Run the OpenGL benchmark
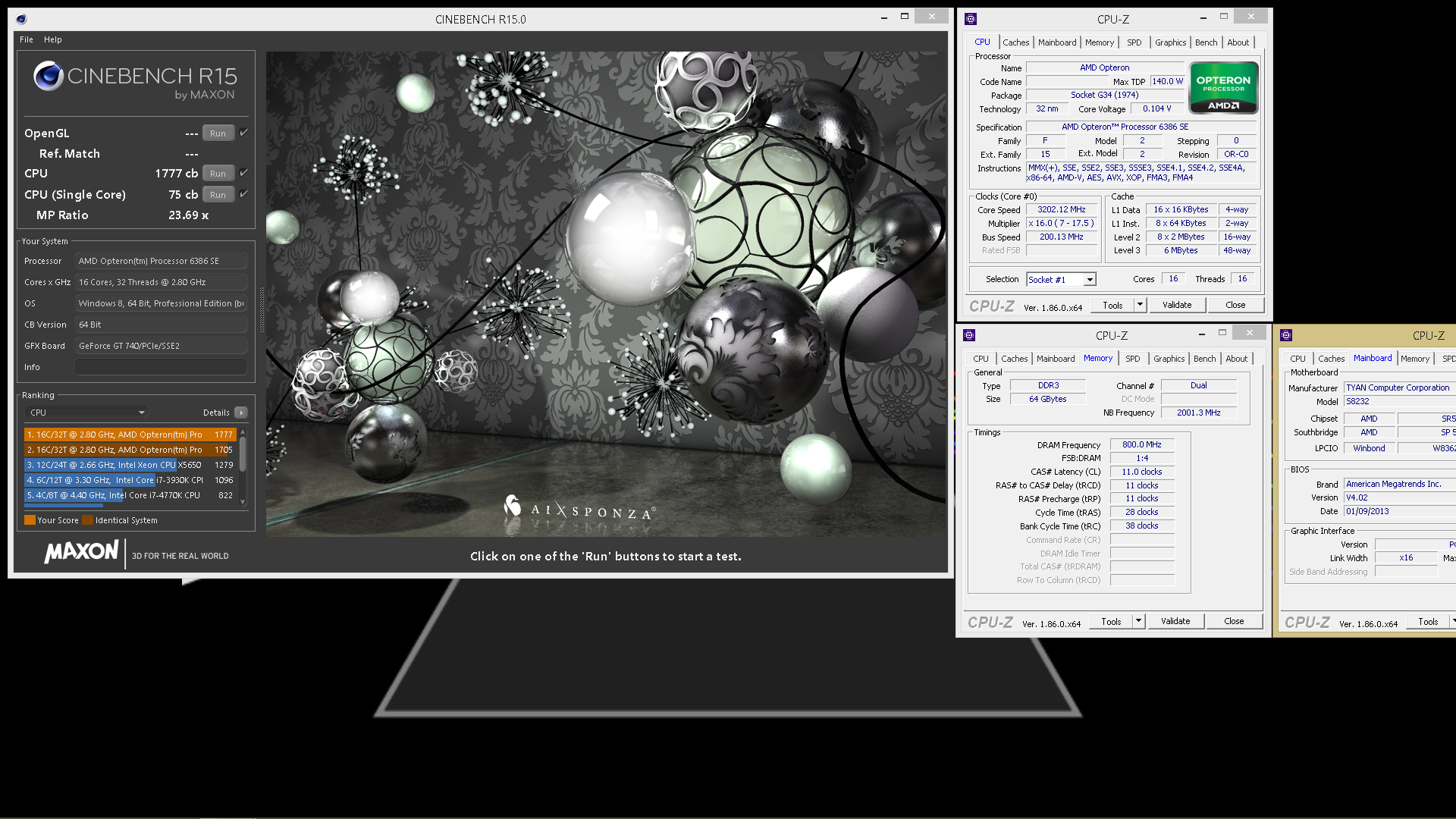This screenshot has width=1456, height=819. click(218, 133)
